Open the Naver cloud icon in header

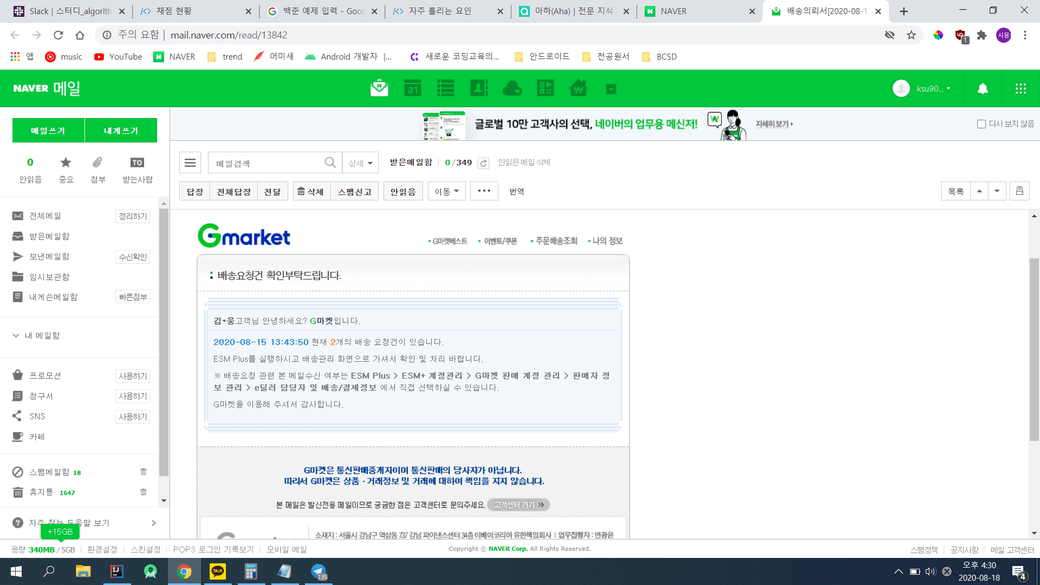(512, 89)
